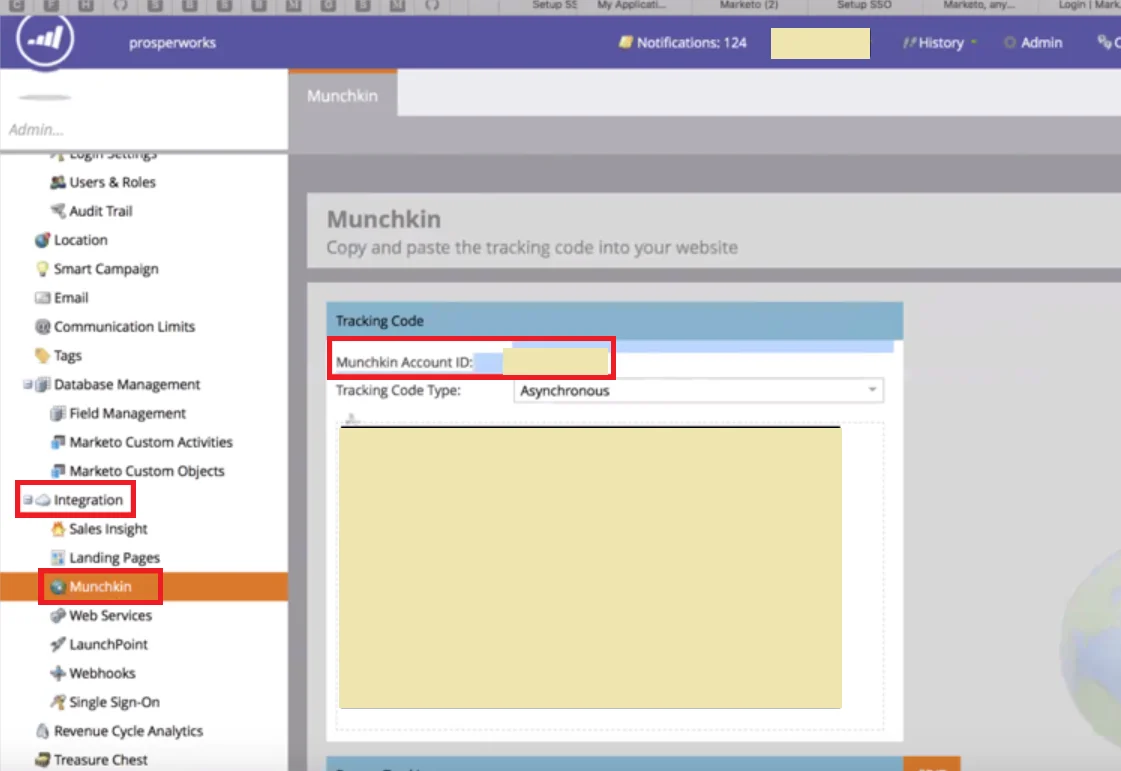Click the Treasure Chest icon
Image resolution: width=1121 pixels, height=771 pixels.
[x=43, y=760]
